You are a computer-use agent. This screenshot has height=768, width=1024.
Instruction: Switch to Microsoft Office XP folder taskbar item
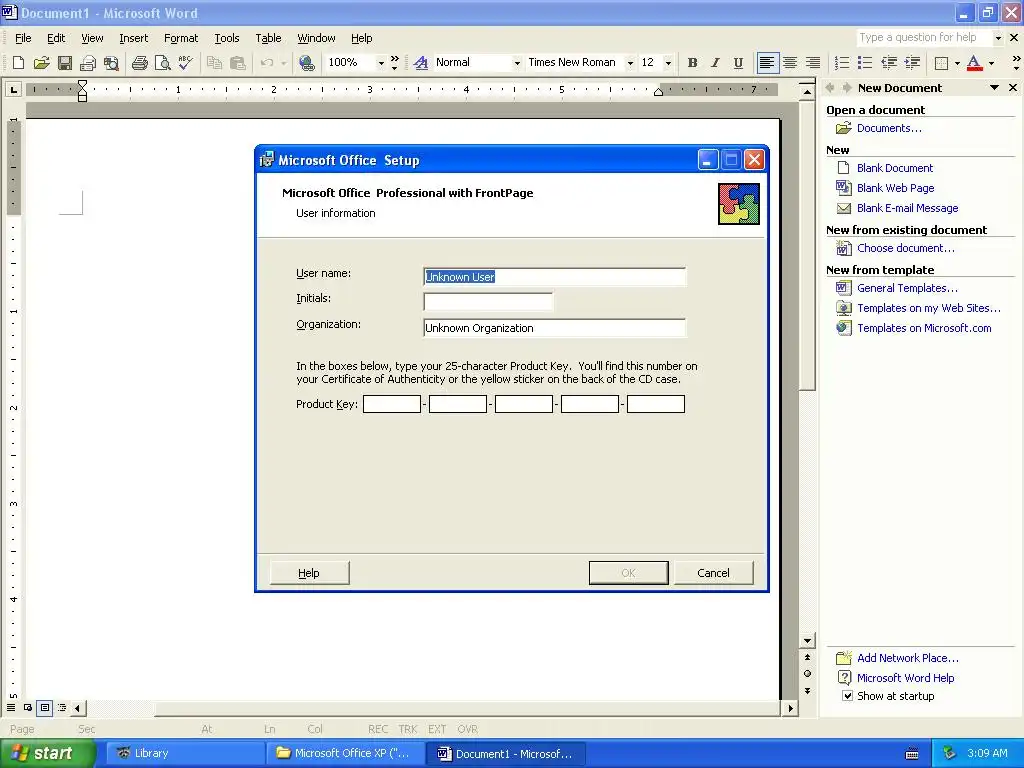coord(345,754)
